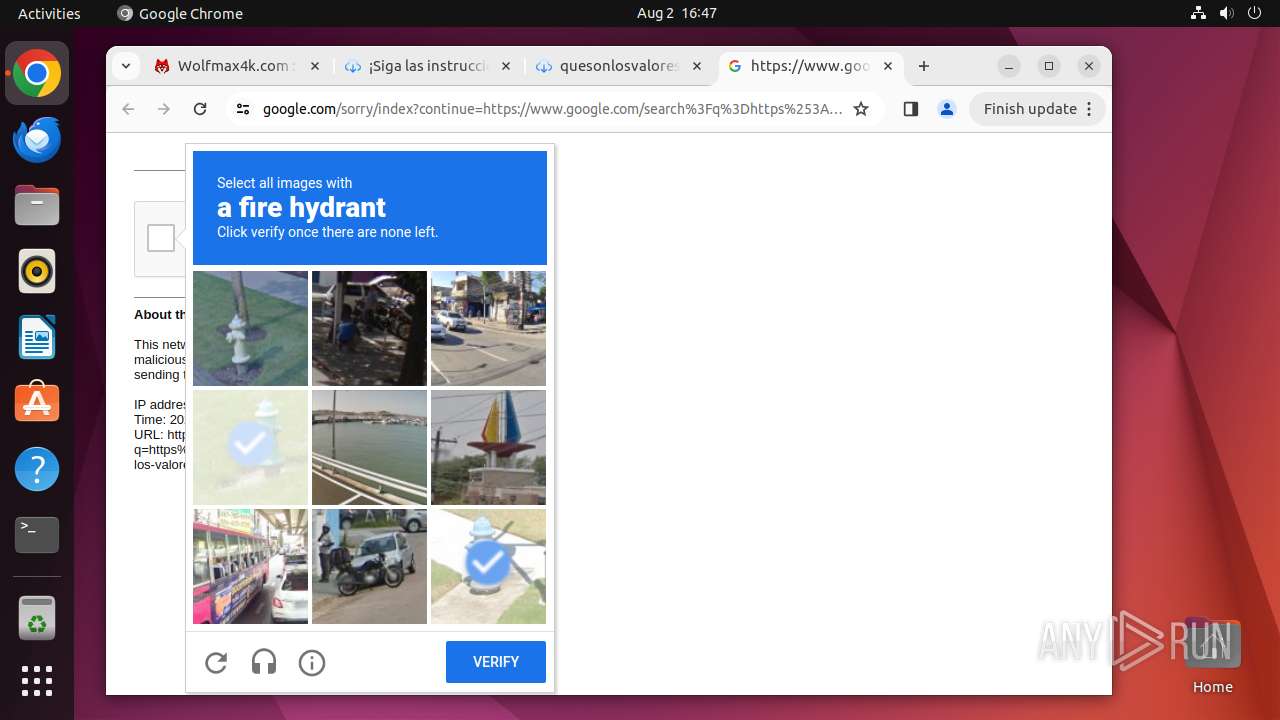Image resolution: width=1280 pixels, height=720 pixels.
Task: Open Activities overview
Action: pyautogui.click(x=49, y=13)
